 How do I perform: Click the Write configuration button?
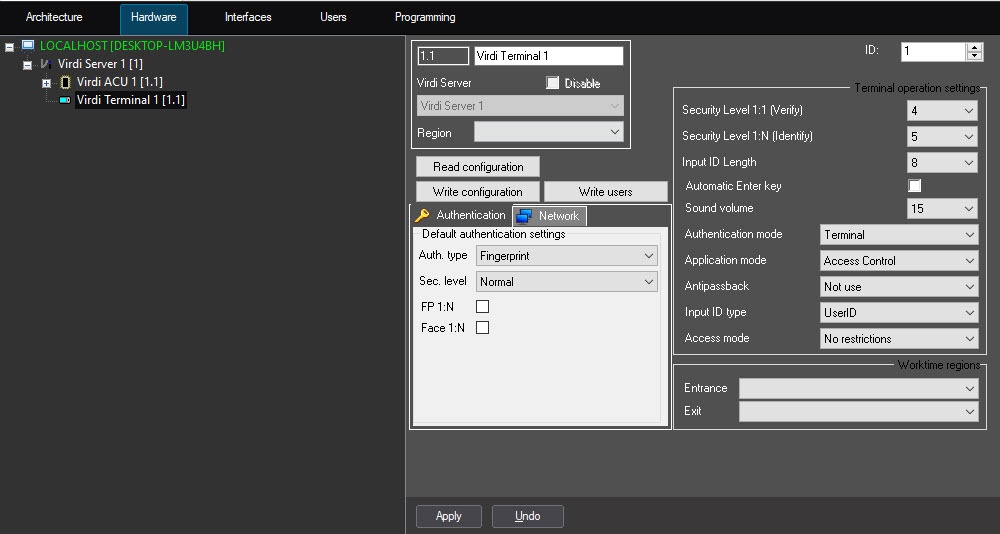[477, 192]
